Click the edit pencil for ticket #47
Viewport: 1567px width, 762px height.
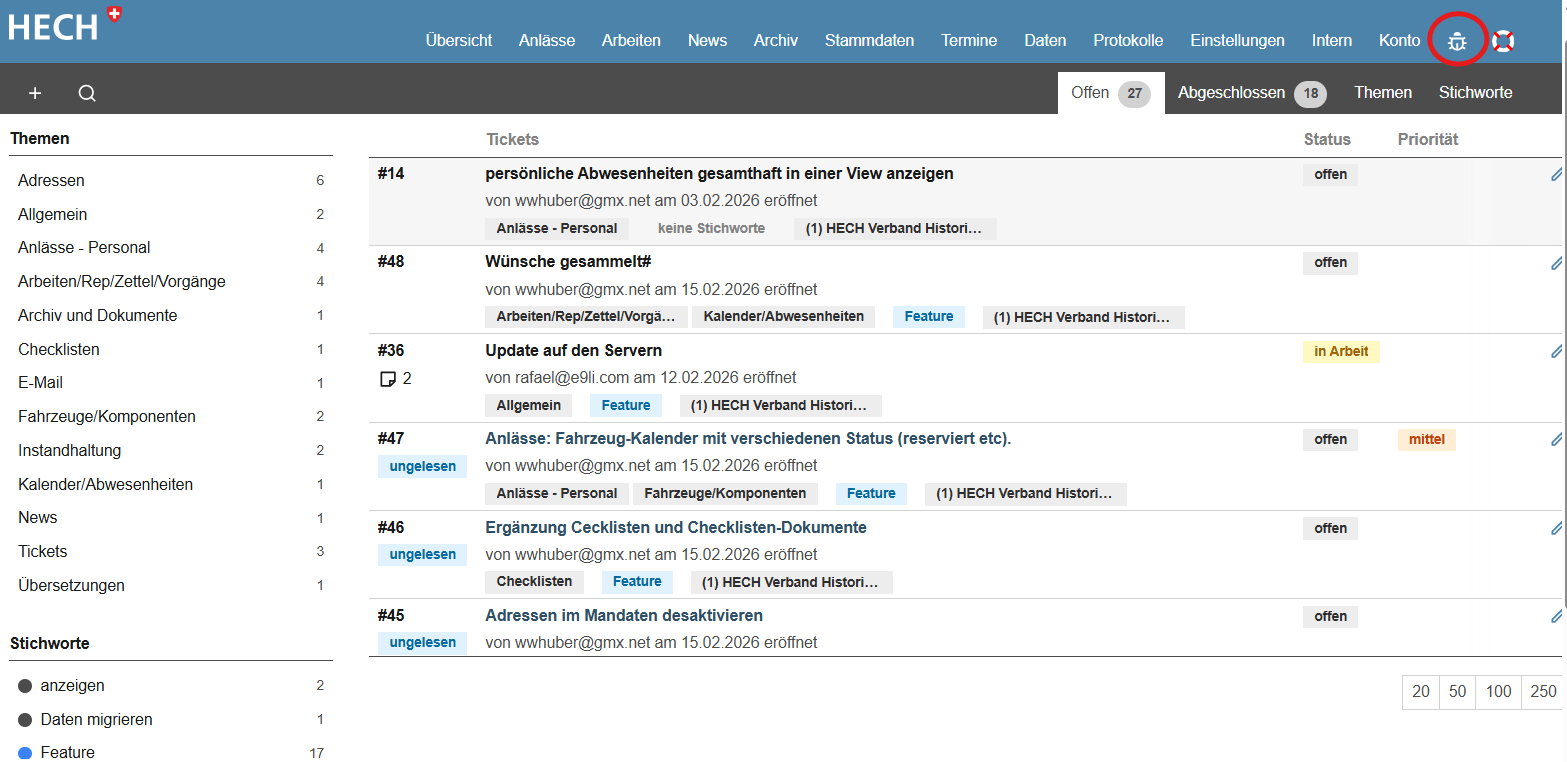click(1556, 439)
